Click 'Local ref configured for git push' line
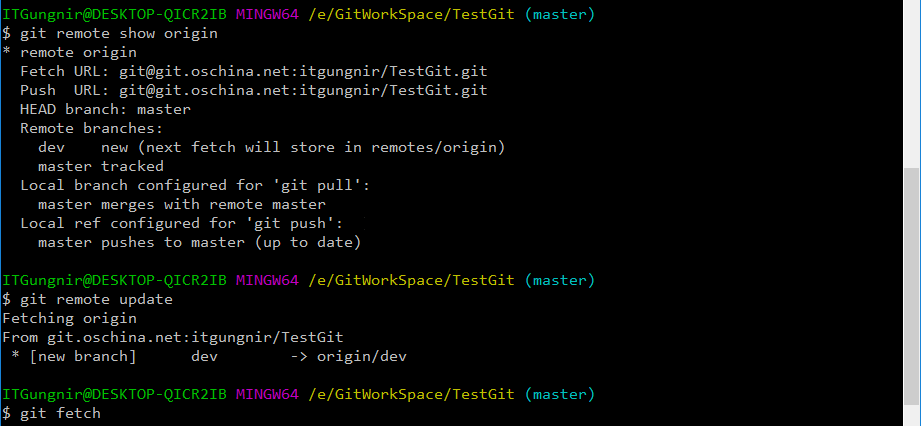 pos(181,223)
